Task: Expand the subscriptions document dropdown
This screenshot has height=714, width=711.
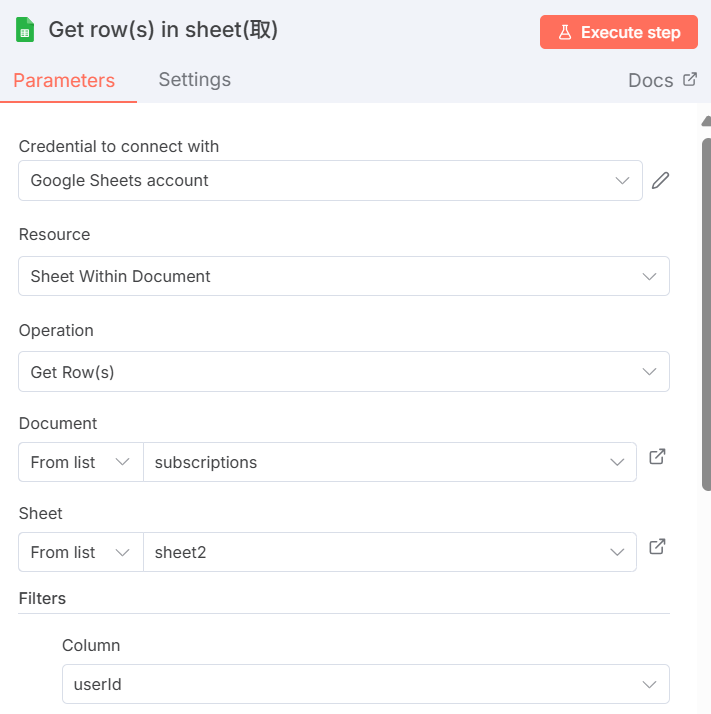Action: [x=390, y=462]
